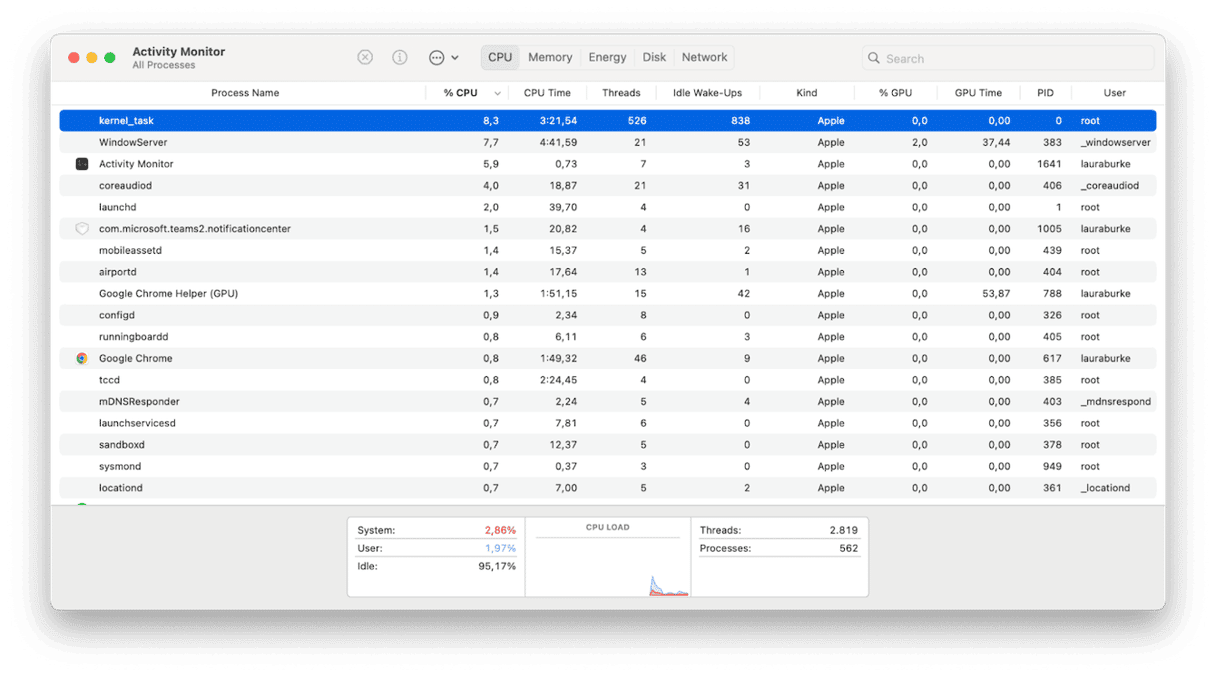1216x677 pixels.
Task: Select the Network tab
Action: 703,57
